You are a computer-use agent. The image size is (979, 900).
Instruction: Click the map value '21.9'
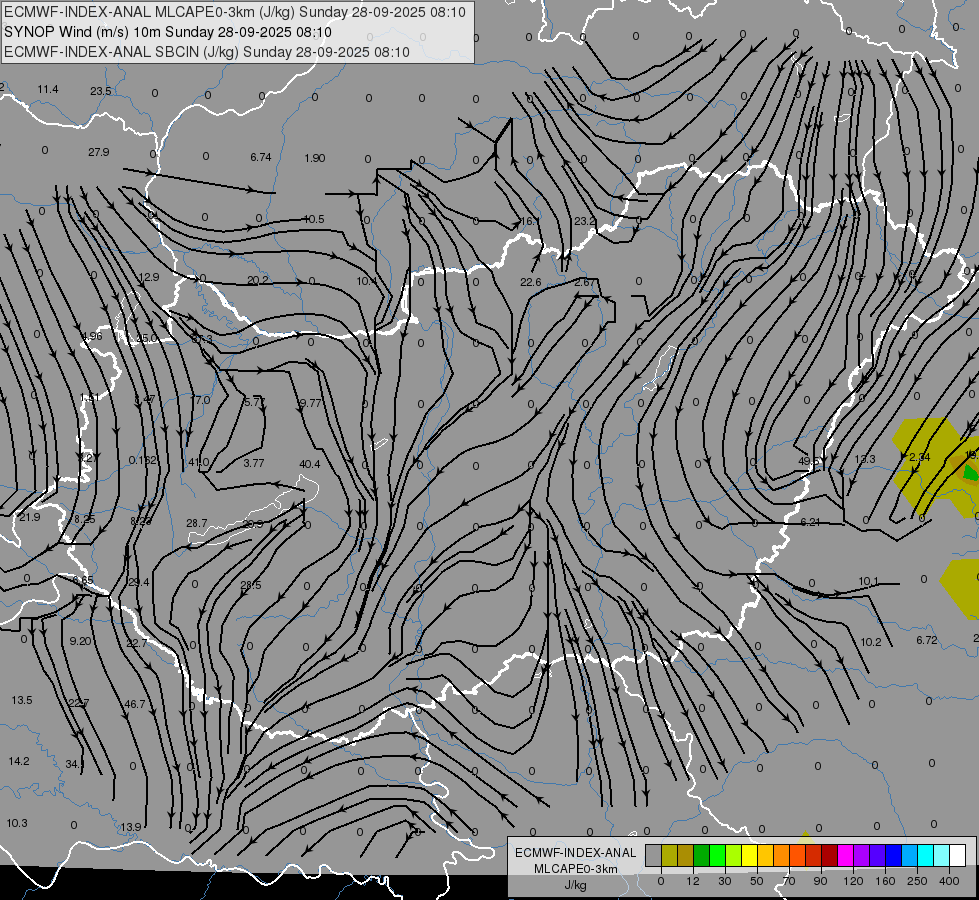tap(29, 517)
